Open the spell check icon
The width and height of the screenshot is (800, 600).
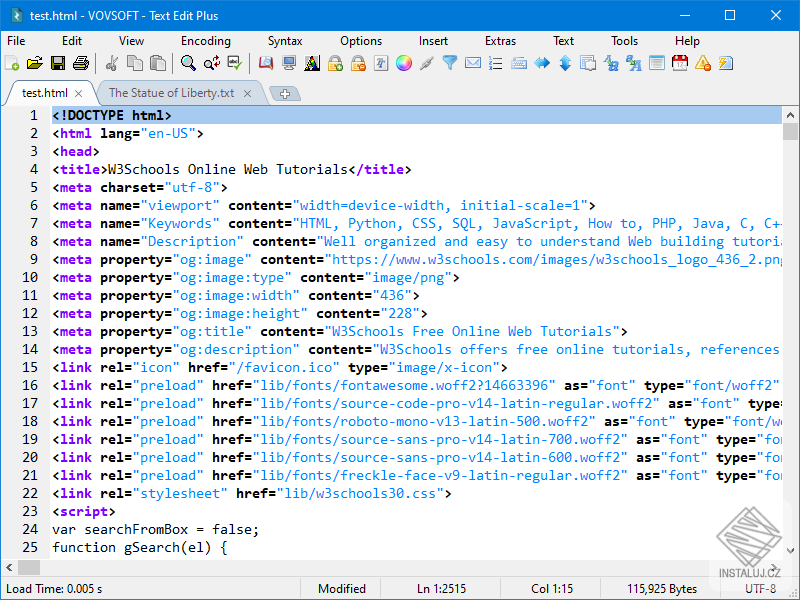click(x=235, y=63)
